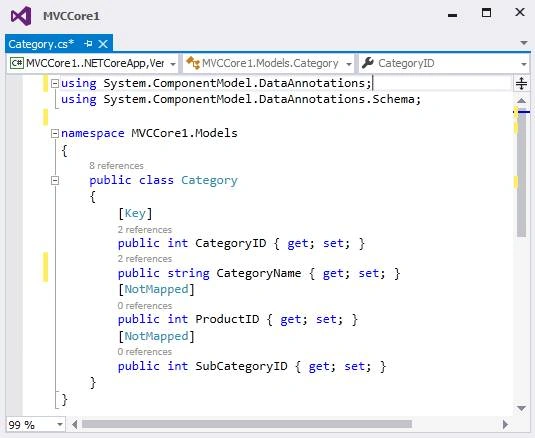Click the vertical scrollbar up arrow

point(521,100)
